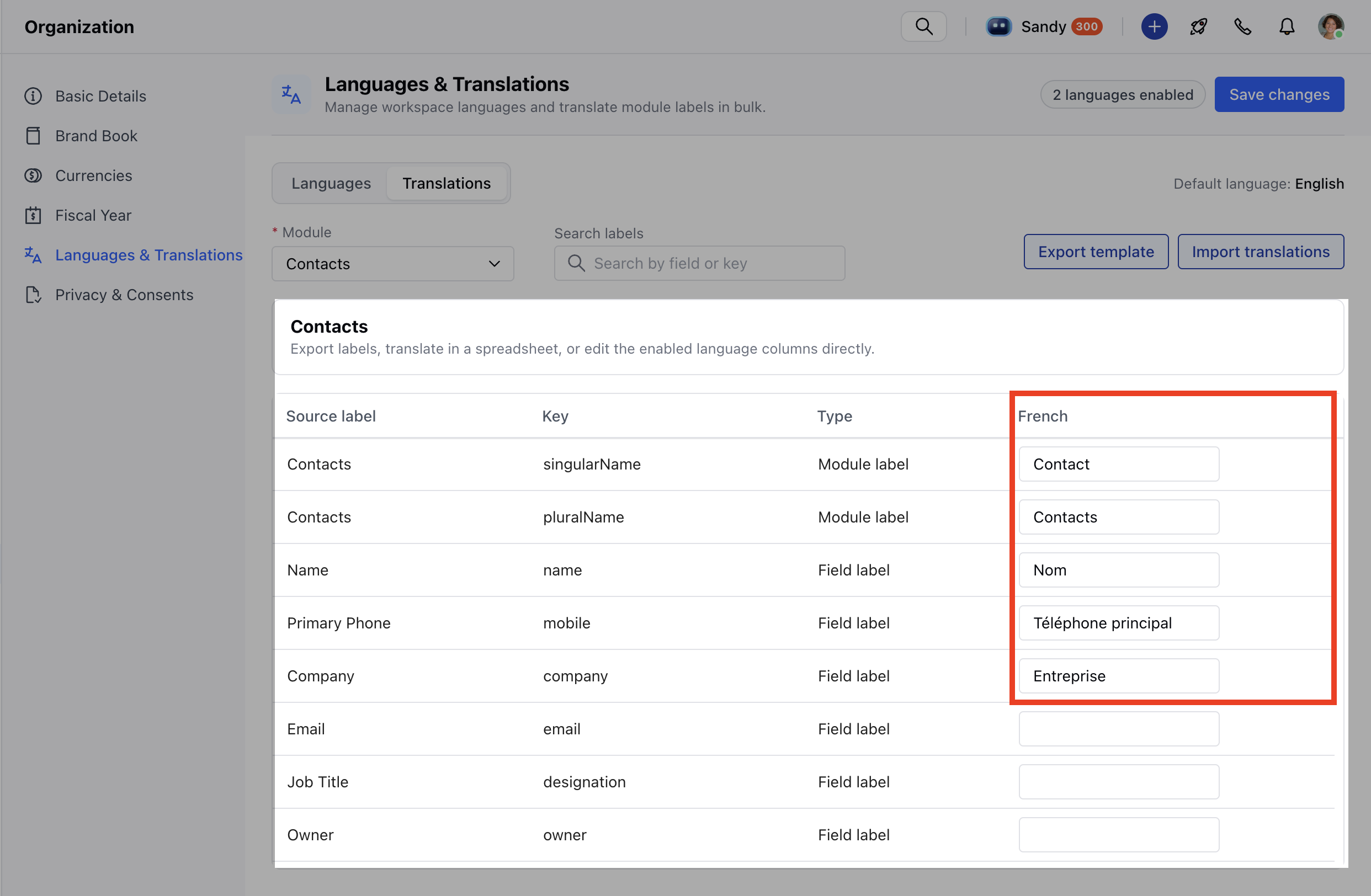Click the 'French' column header
Image resolution: width=1371 pixels, height=896 pixels.
[1043, 417]
